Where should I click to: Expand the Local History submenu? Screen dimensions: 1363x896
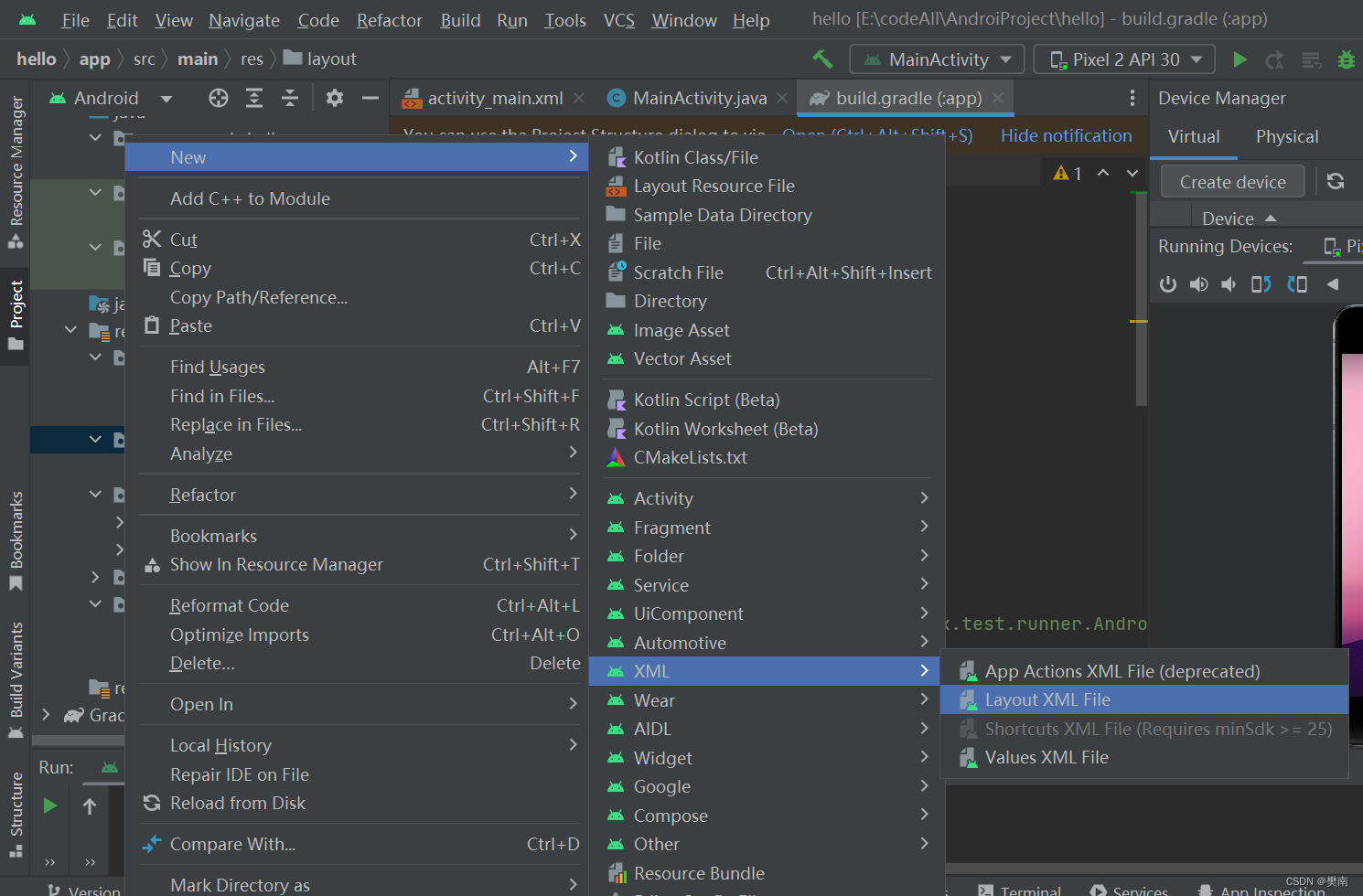[360, 745]
